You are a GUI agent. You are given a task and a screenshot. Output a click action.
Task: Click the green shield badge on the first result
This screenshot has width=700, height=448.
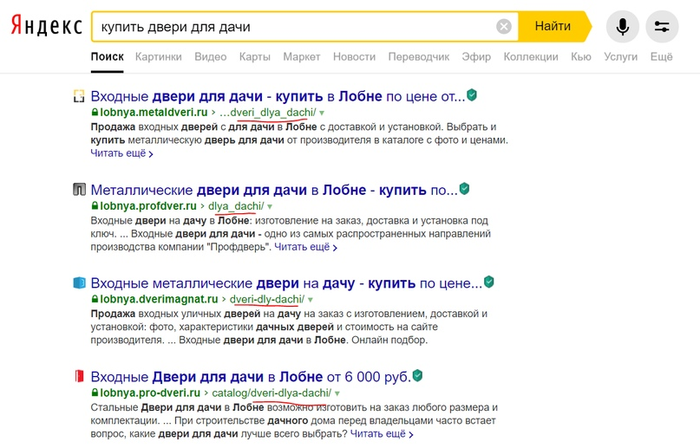point(472,96)
